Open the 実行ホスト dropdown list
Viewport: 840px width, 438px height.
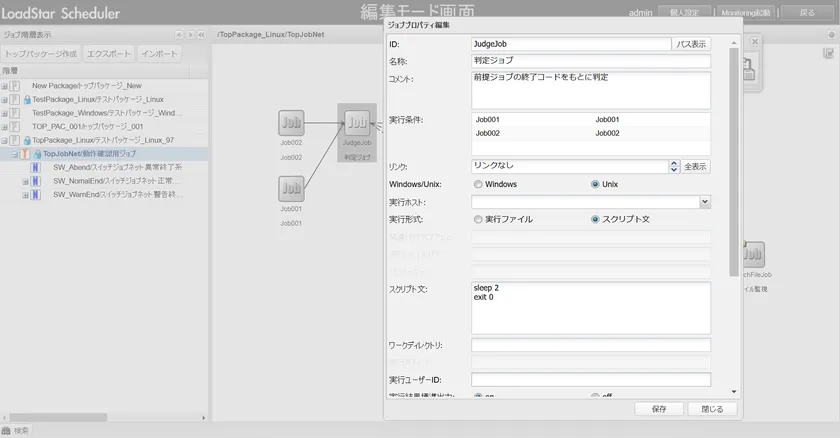(x=704, y=202)
